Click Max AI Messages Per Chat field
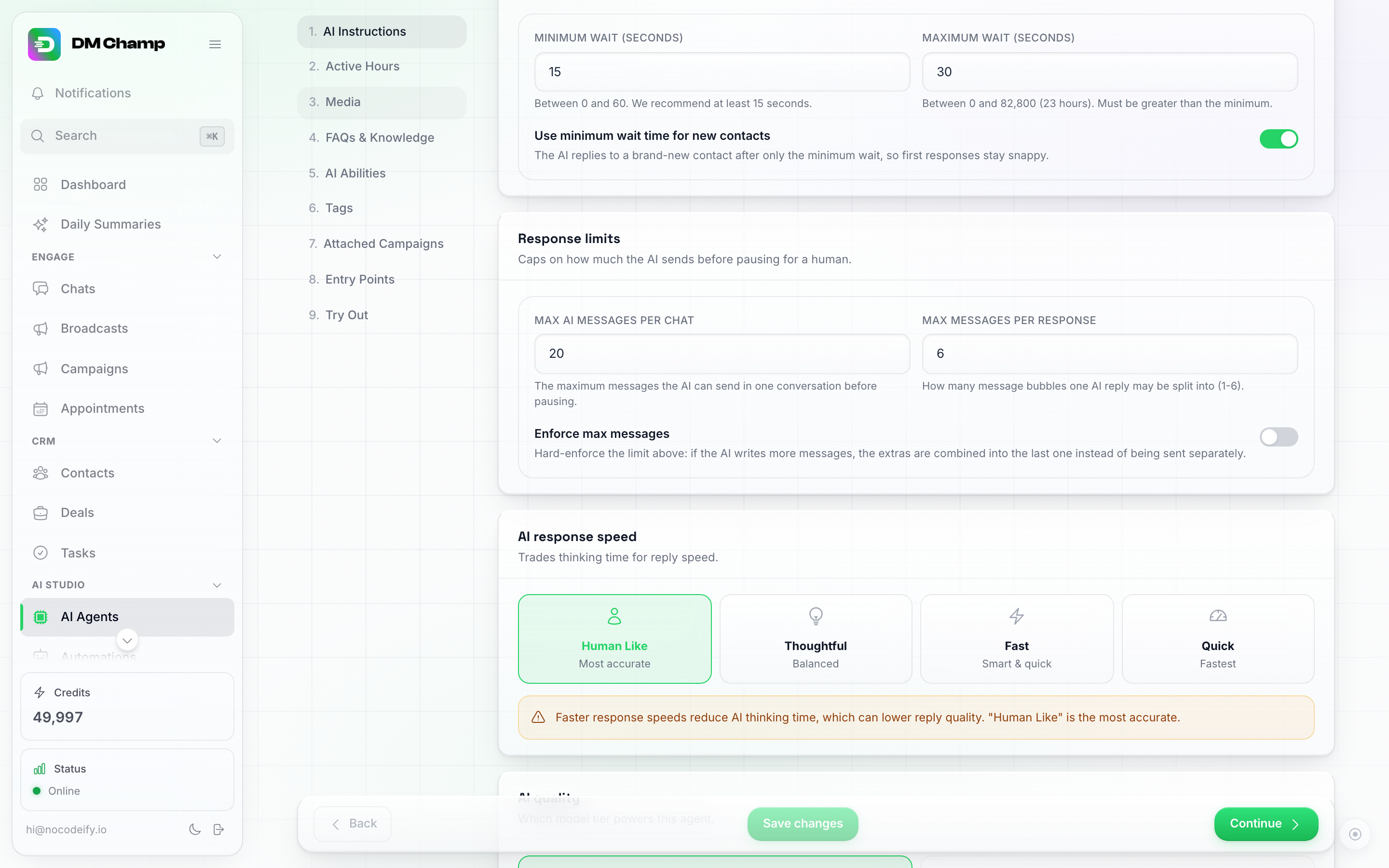 722,353
